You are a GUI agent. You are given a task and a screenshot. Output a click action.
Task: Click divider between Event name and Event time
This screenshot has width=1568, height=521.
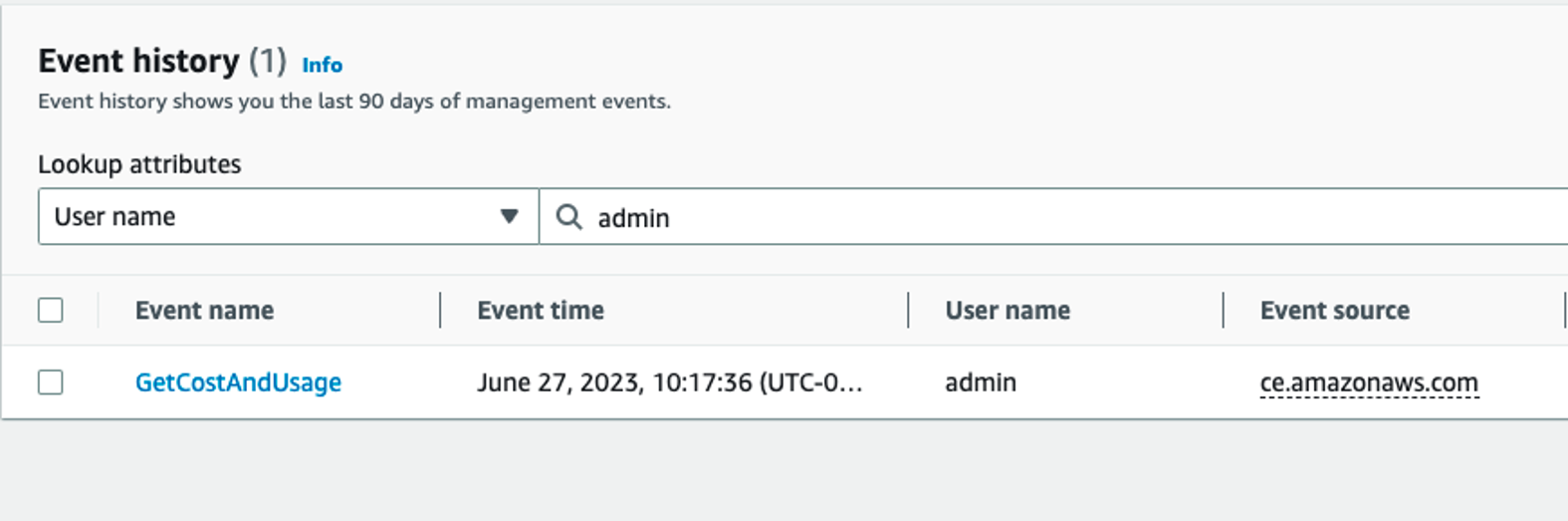[x=440, y=311]
